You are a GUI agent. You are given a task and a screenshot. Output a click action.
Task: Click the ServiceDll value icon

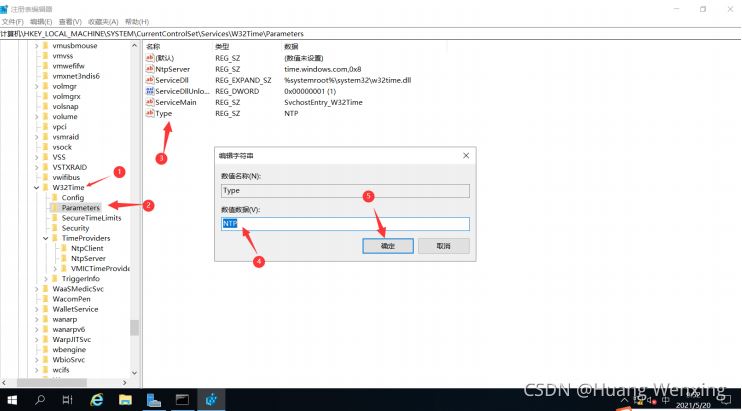click(x=150, y=80)
